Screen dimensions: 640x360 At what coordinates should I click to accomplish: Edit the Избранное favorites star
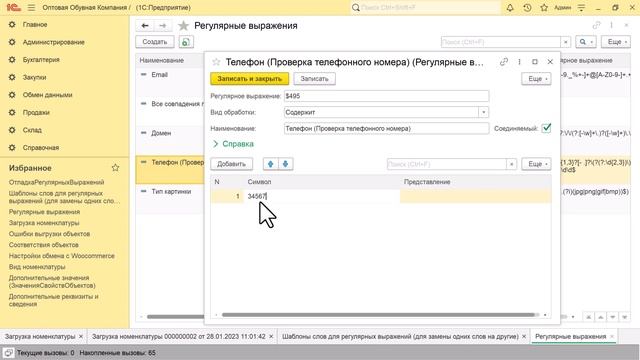116,168
